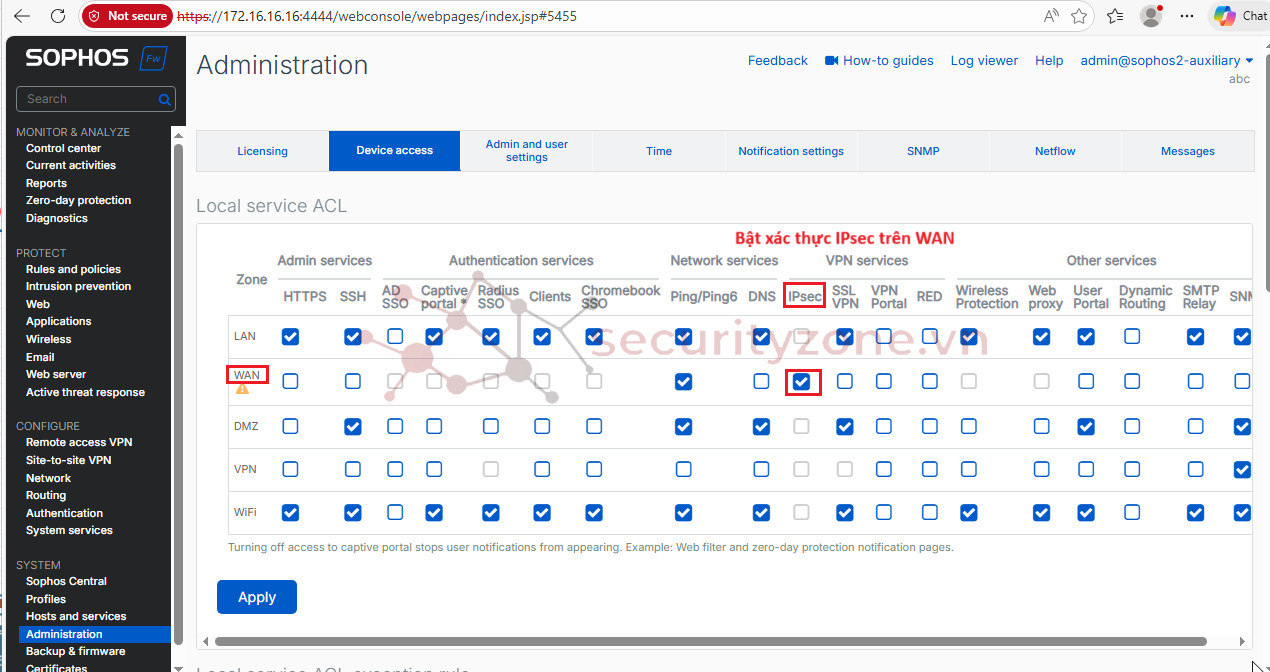The height and width of the screenshot is (672, 1270).
Task: Open the Notification settings tab
Action: click(x=790, y=151)
